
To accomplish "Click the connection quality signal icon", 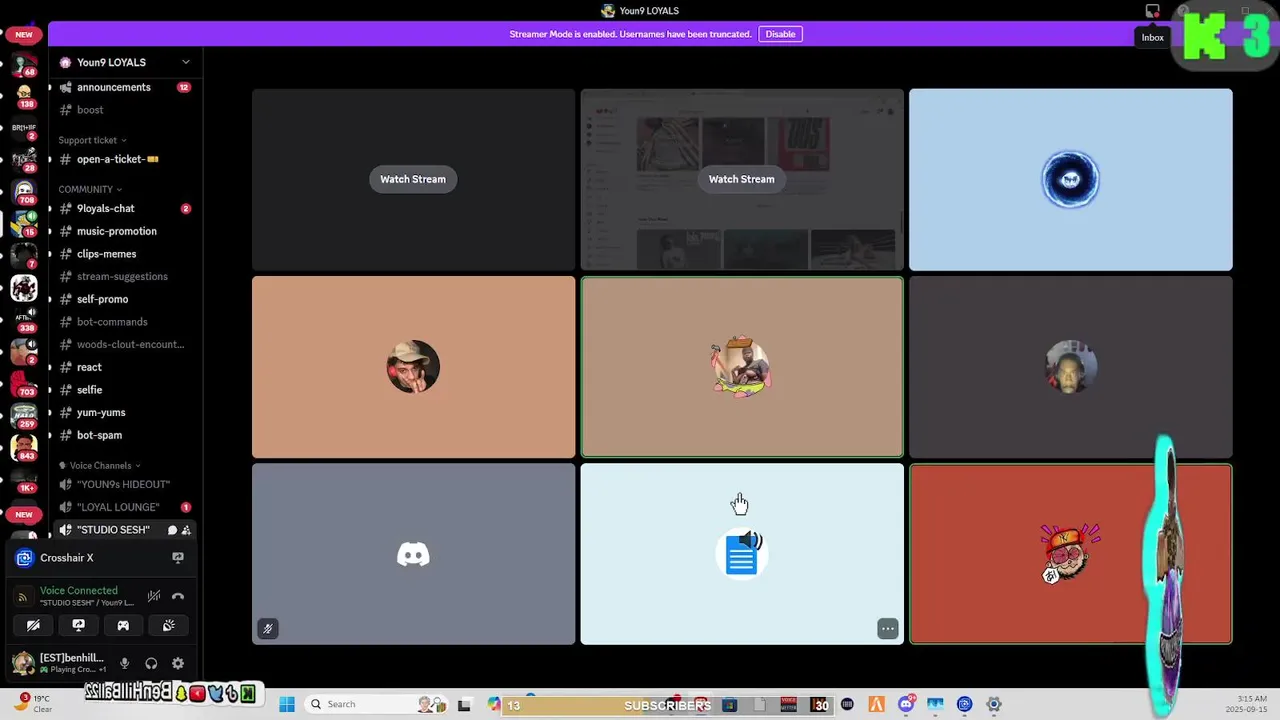I will coord(23,597).
